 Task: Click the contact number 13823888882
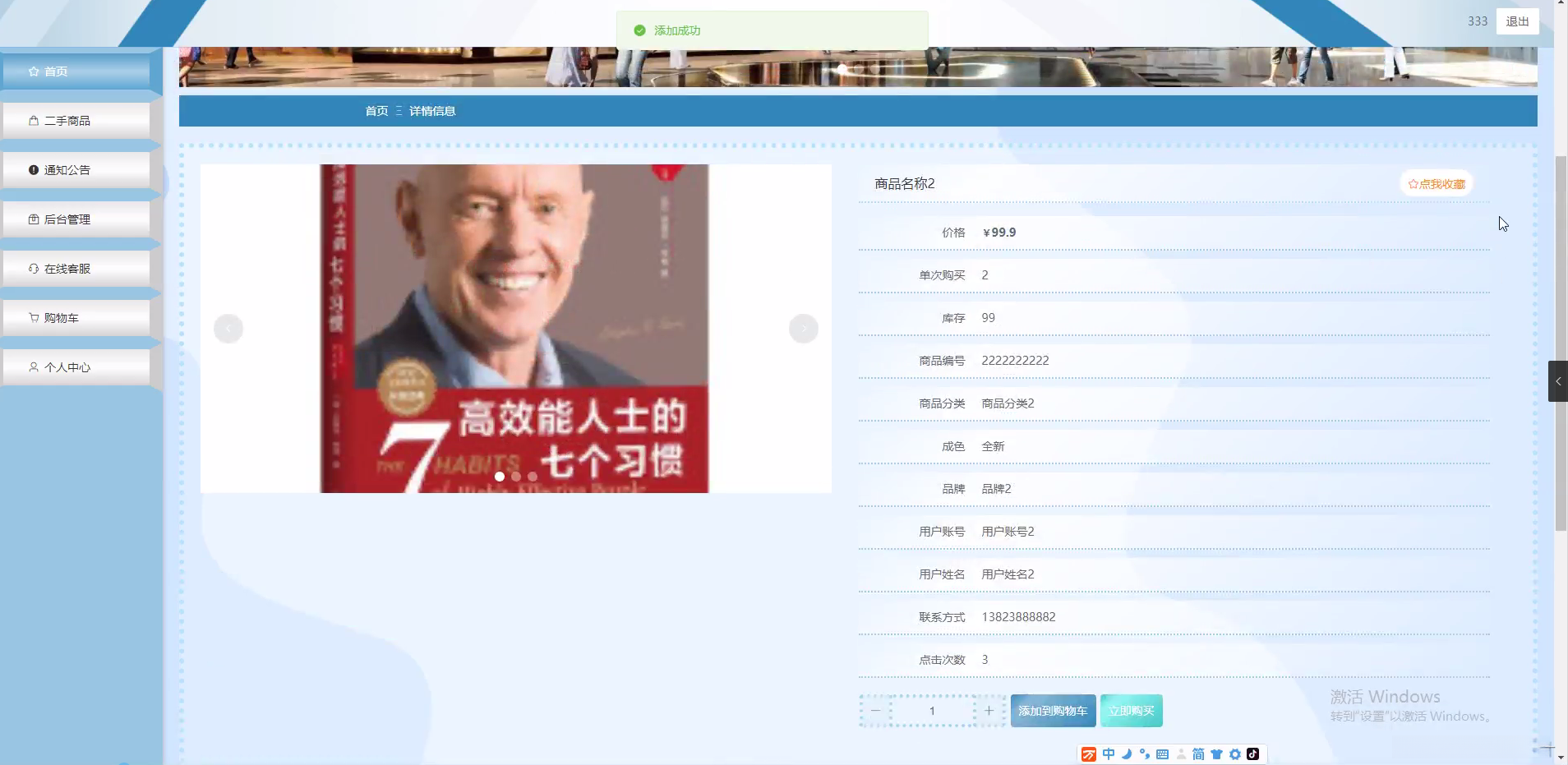[x=1018, y=617]
